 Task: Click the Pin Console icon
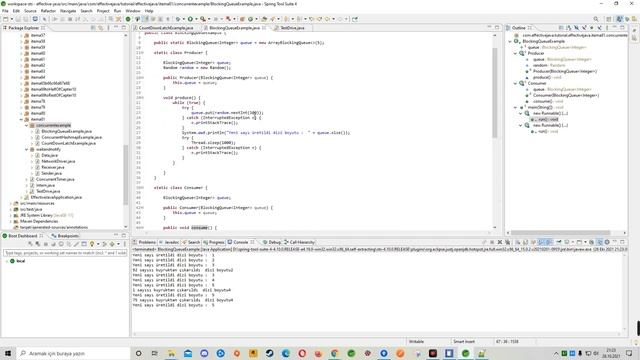pyautogui.click(x=558, y=242)
